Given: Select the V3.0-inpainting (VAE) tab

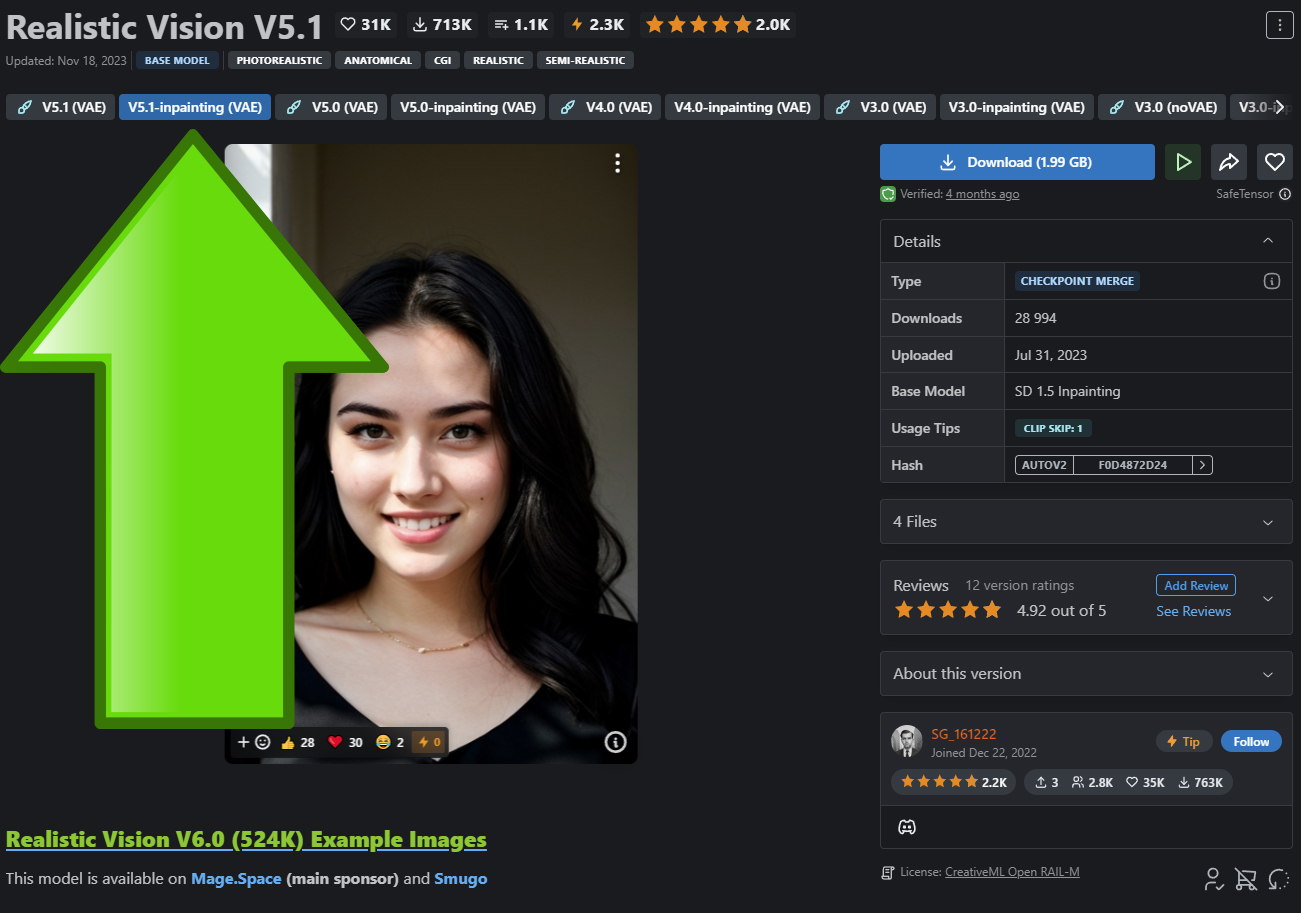Looking at the screenshot, I should 1017,107.
